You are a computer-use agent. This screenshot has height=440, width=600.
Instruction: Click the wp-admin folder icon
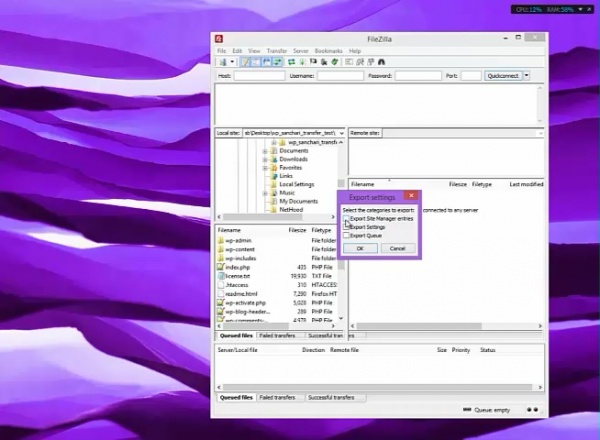220,241
